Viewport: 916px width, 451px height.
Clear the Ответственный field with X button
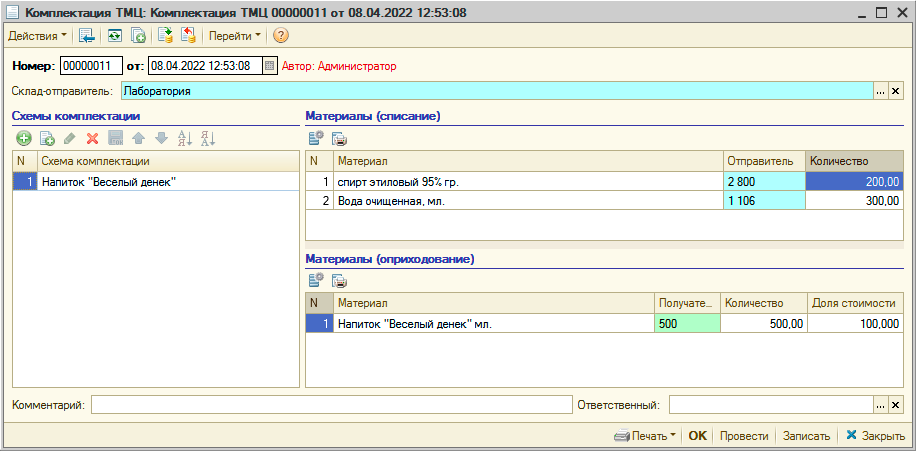coord(895,405)
